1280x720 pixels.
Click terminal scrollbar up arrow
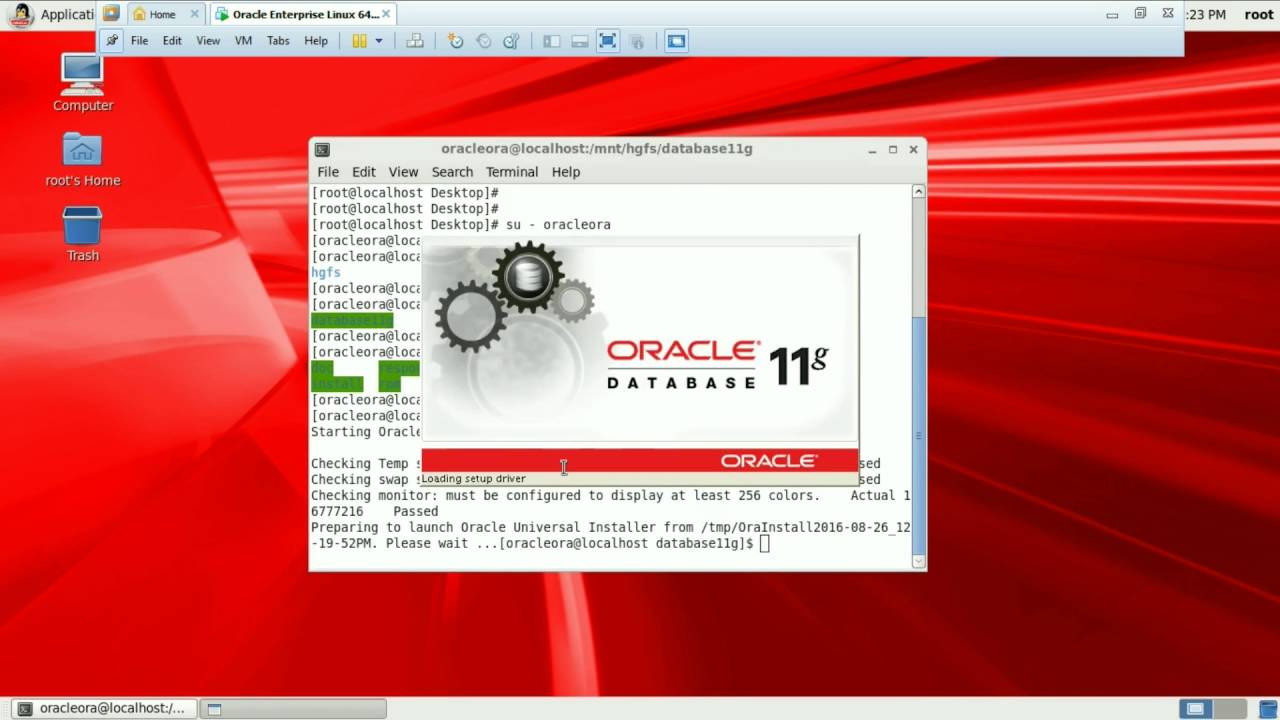click(919, 191)
